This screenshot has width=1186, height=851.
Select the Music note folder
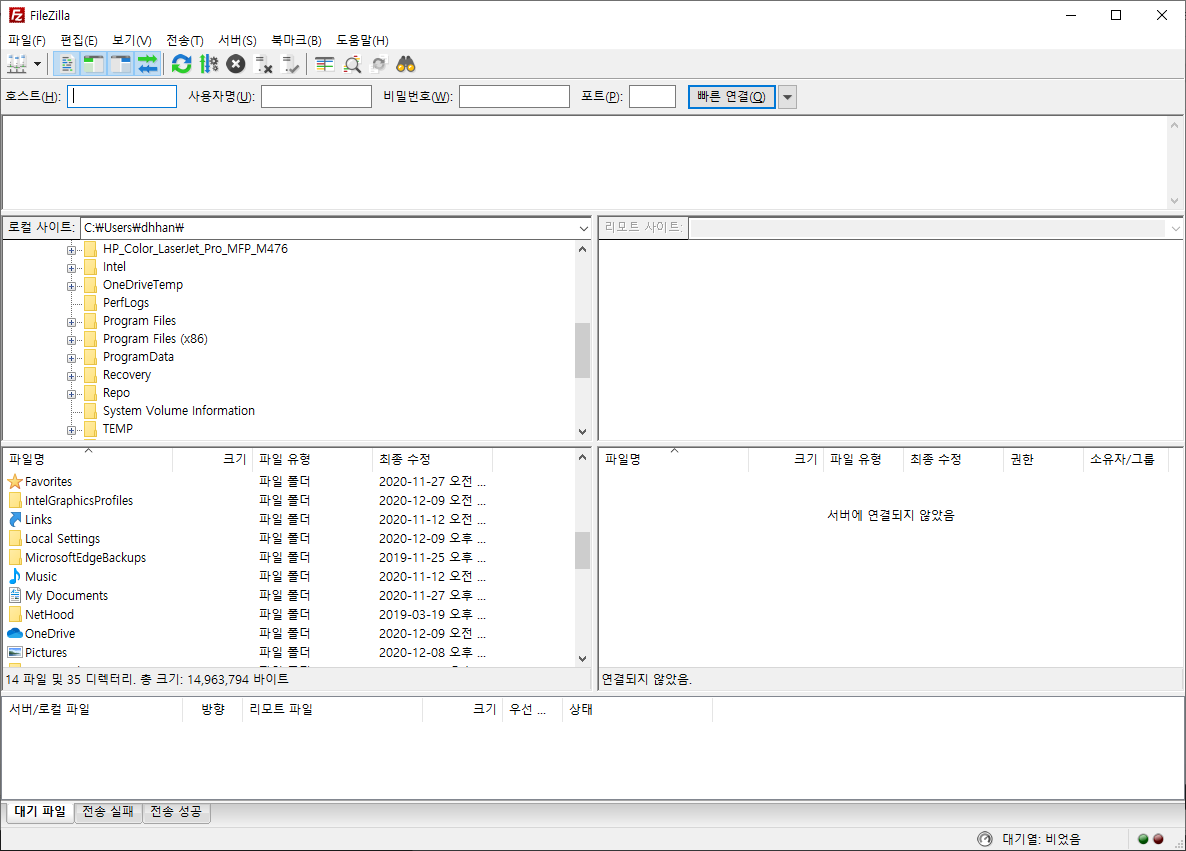pyautogui.click(x=40, y=576)
